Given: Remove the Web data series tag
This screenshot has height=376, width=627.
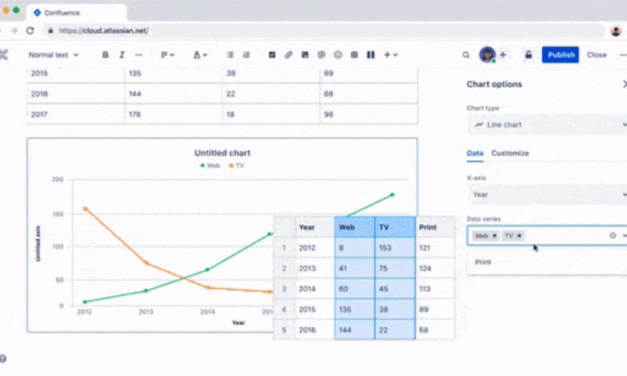Looking at the screenshot, I should [495, 236].
